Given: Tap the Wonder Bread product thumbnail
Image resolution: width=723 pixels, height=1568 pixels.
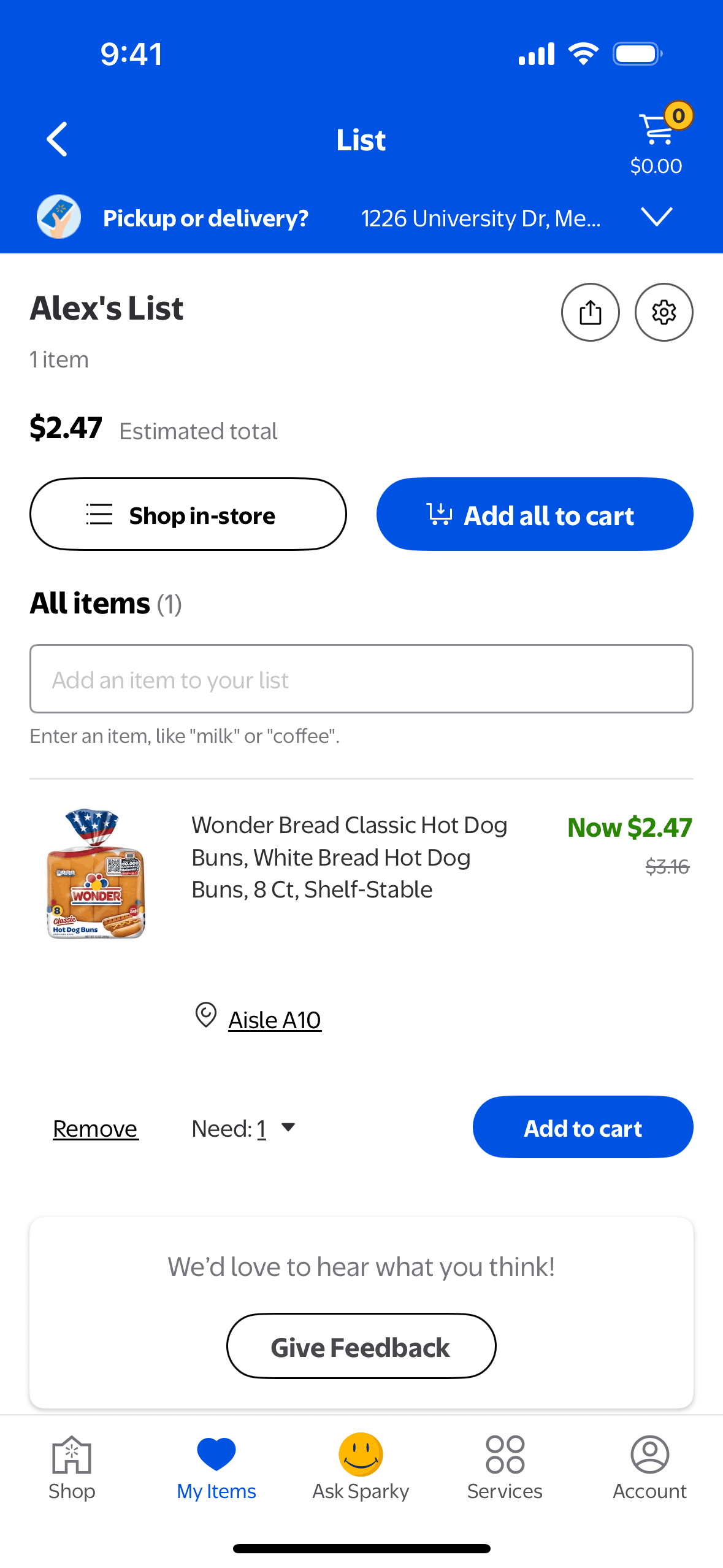Looking at the screenshot, I should [x=96, y=874].
